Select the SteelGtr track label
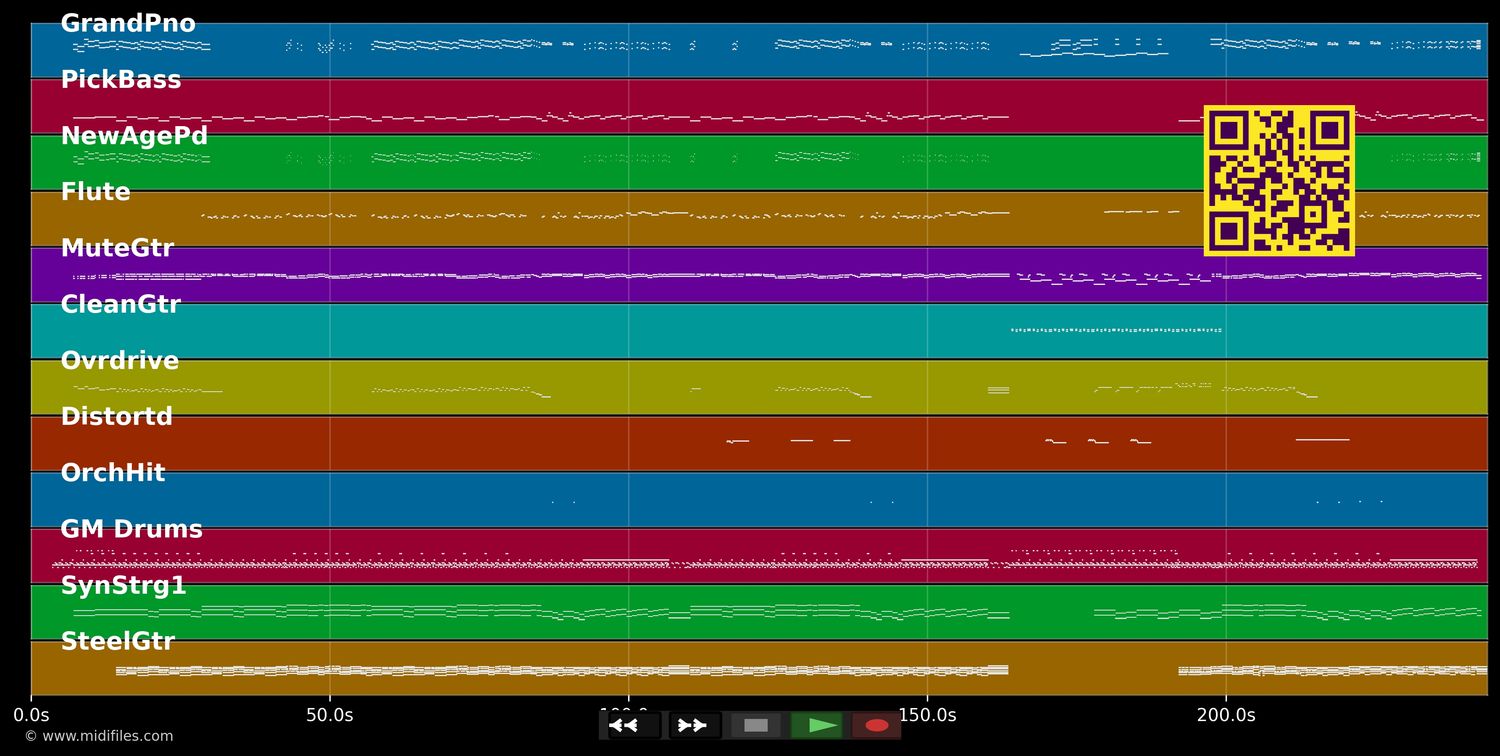 (x=117, y=642)
